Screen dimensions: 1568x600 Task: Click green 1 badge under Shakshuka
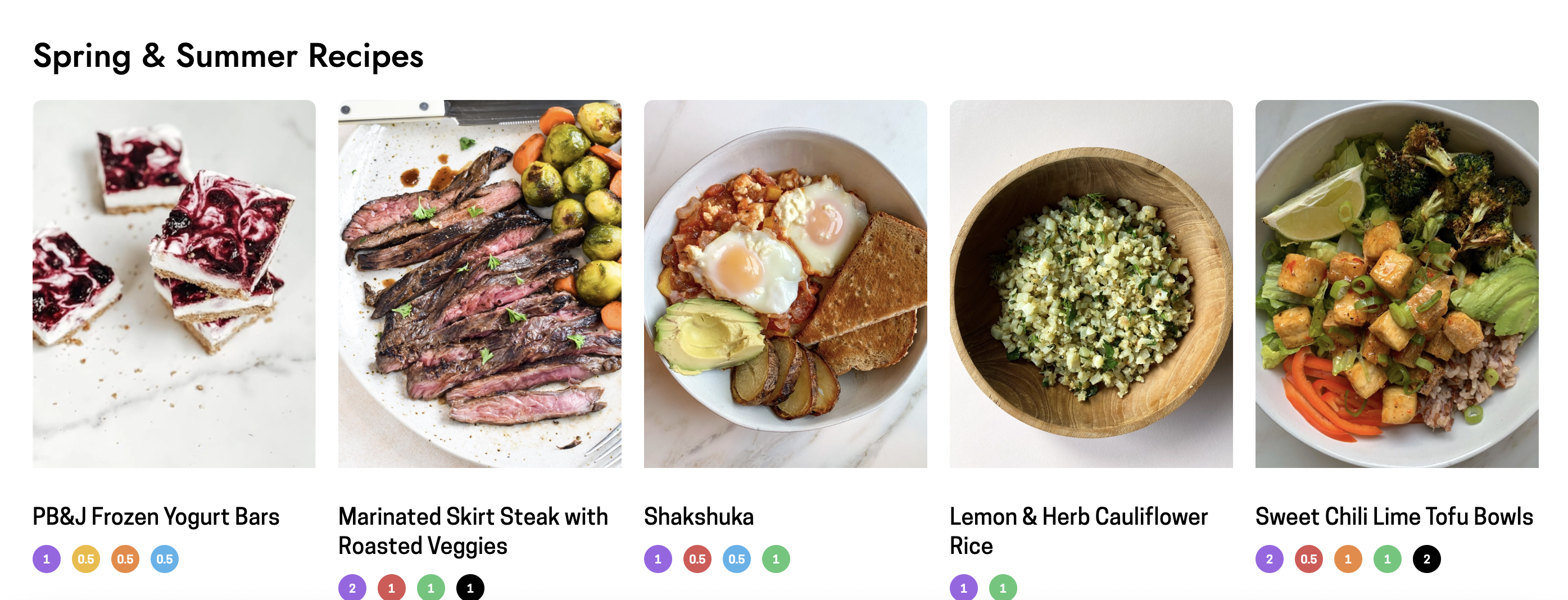click(x=776, y=558)
